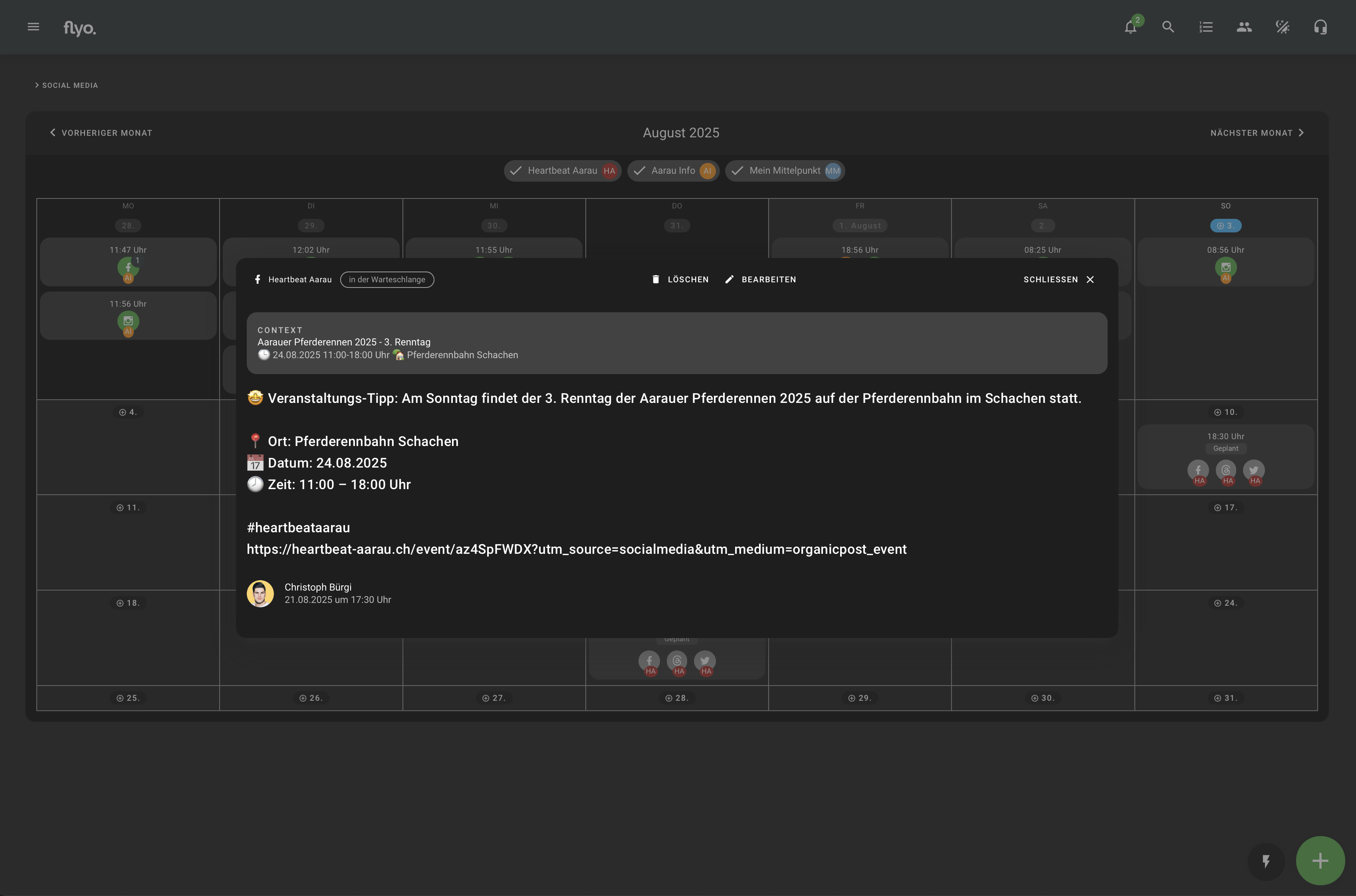The height and width of the screenshot is (896, 1356).
Task: Open the team members icon
Action: coord(1244,27)
